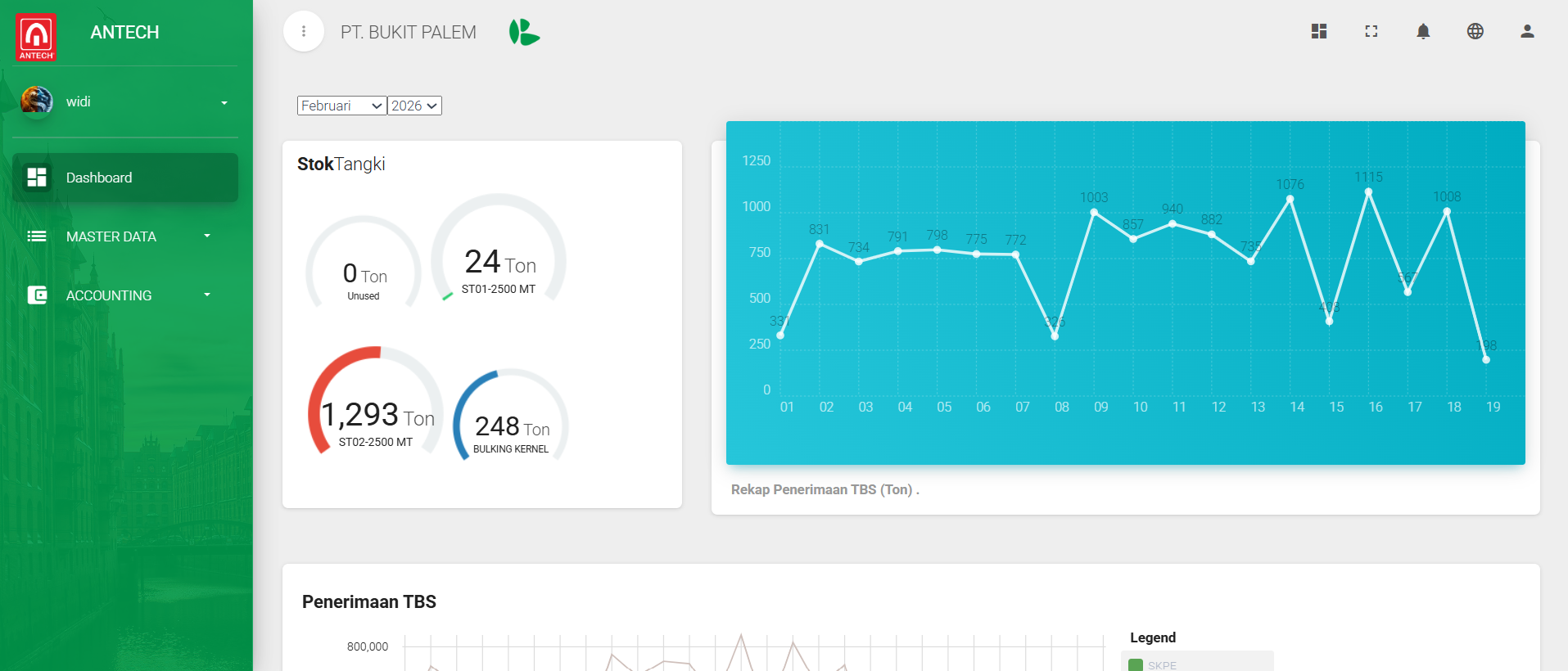The width and height of the screenshot is (1568, 671).
Task: Toggle fullscreen mode icon
Action: [1371, 31]
